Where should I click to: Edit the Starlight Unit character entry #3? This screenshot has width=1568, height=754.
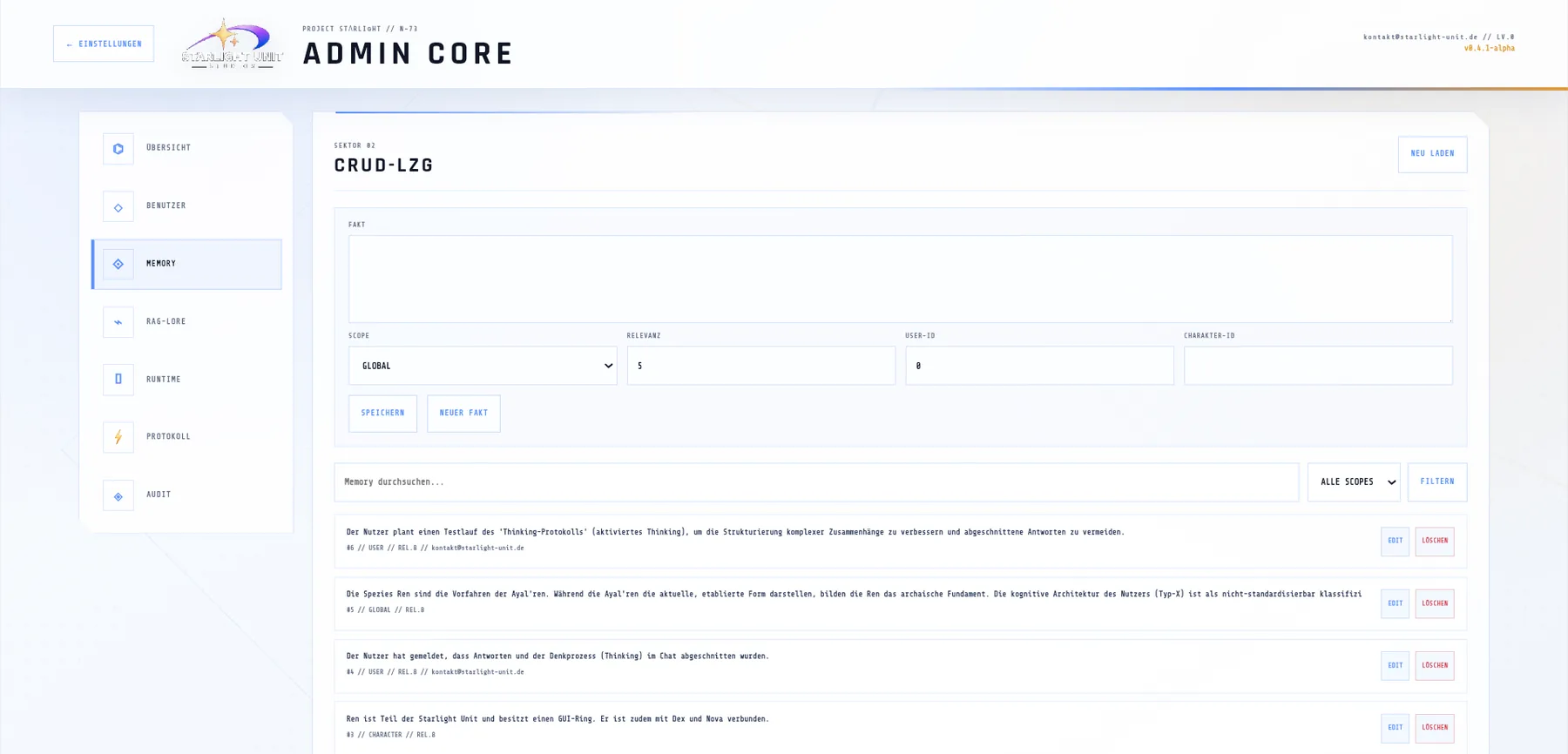1395,728
